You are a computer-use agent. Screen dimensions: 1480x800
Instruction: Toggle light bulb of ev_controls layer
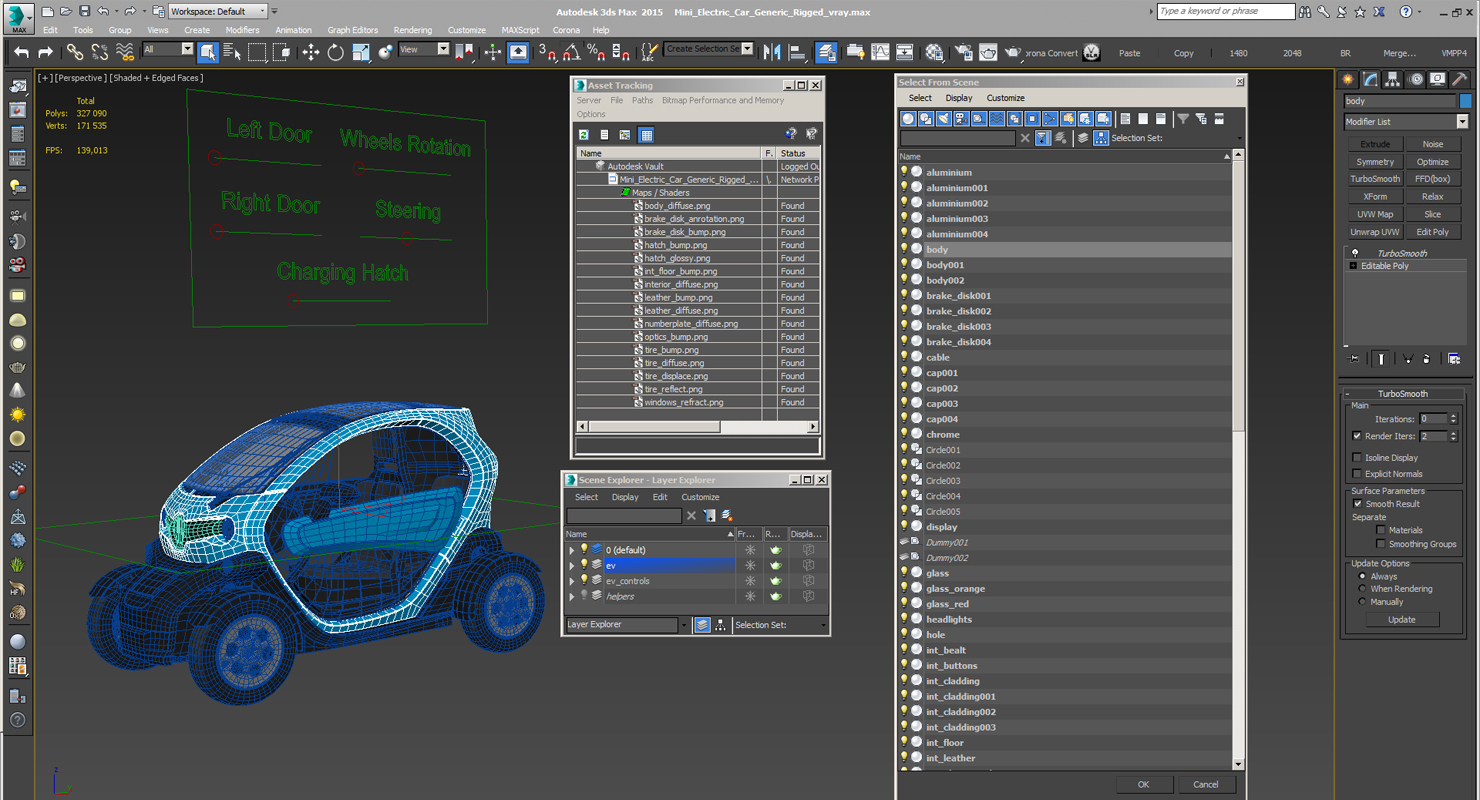(x=584, y=580)
